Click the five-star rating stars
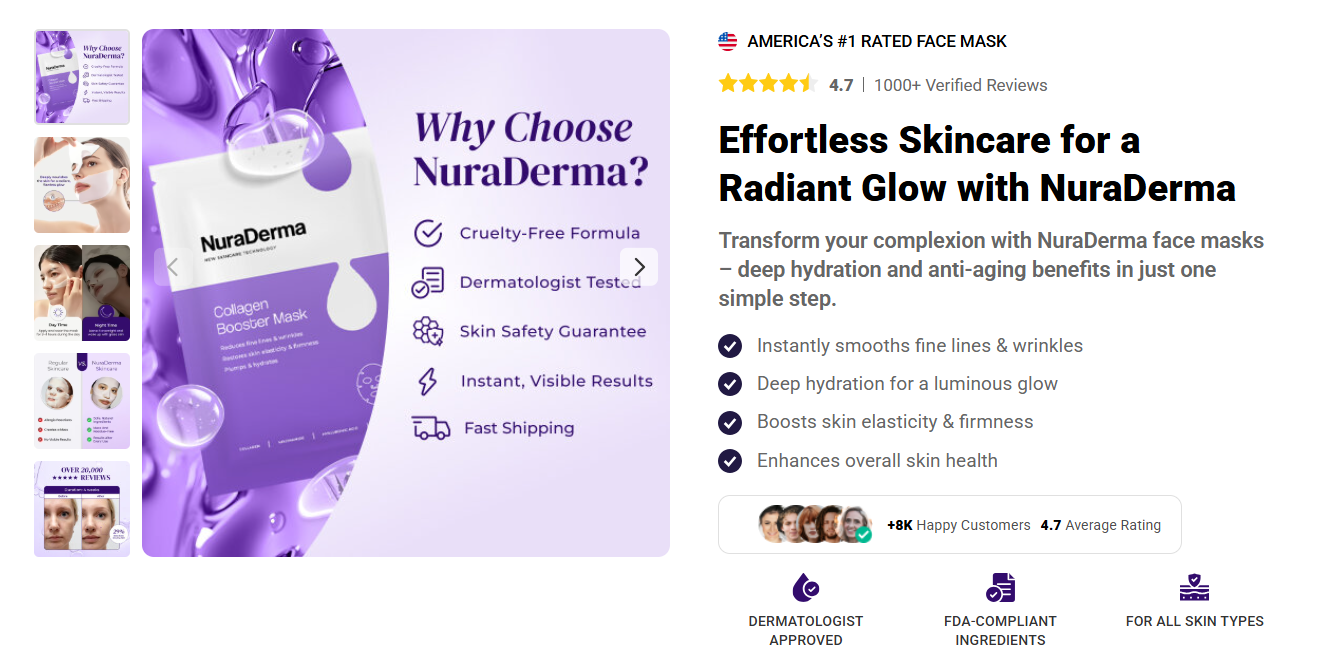The width and height of the screenshot is (1334, 662). point(767,84)
